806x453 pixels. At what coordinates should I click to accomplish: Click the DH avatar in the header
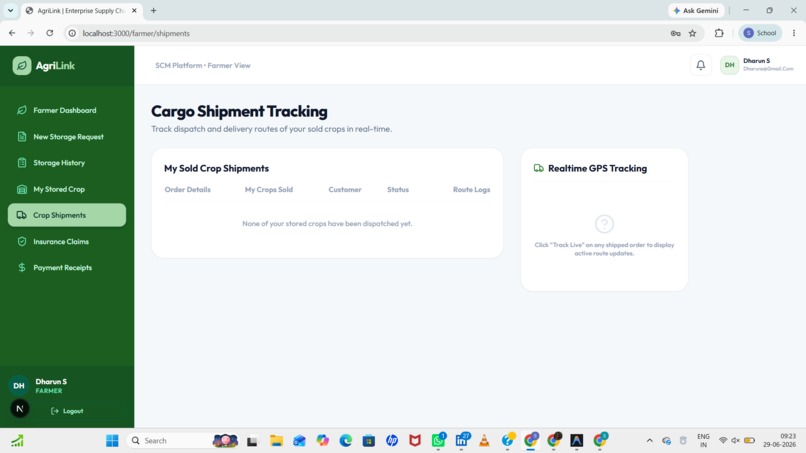729,65
